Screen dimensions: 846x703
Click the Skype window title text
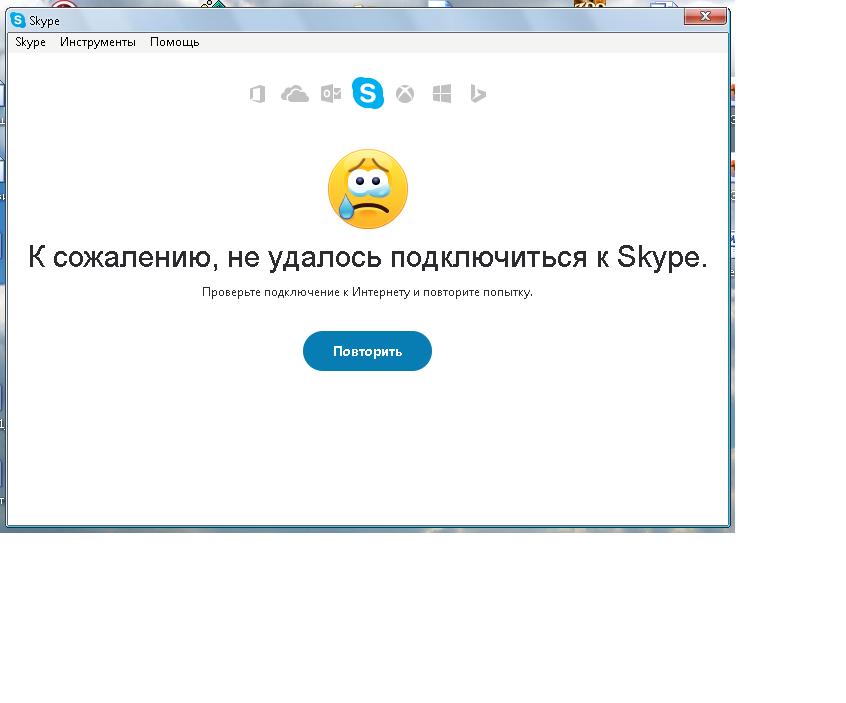pos(44,21)
